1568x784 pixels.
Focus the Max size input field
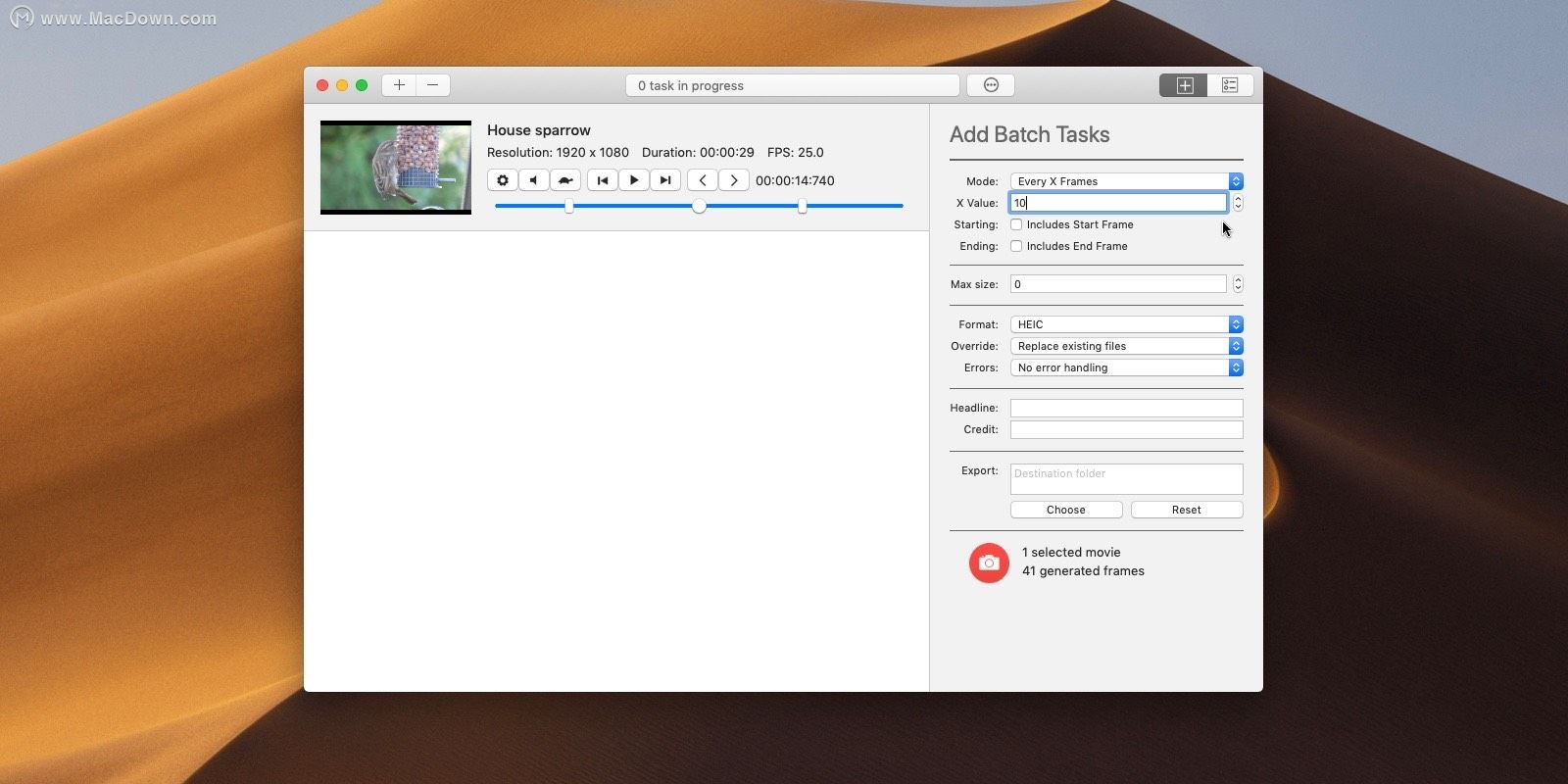[x=1118, y=284]
